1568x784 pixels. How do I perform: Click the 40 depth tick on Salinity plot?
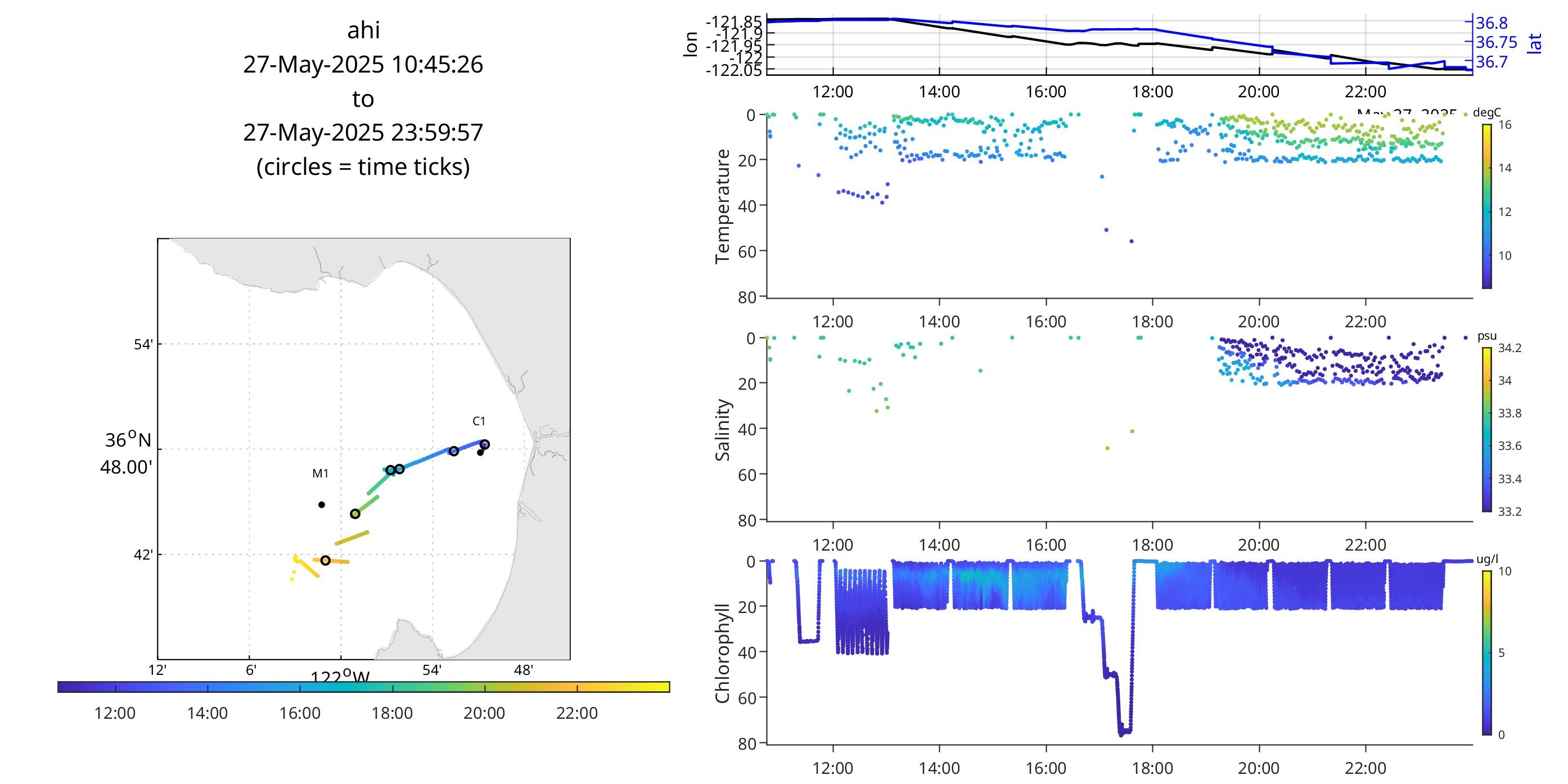pyautogui.click(x=747, y=429)
